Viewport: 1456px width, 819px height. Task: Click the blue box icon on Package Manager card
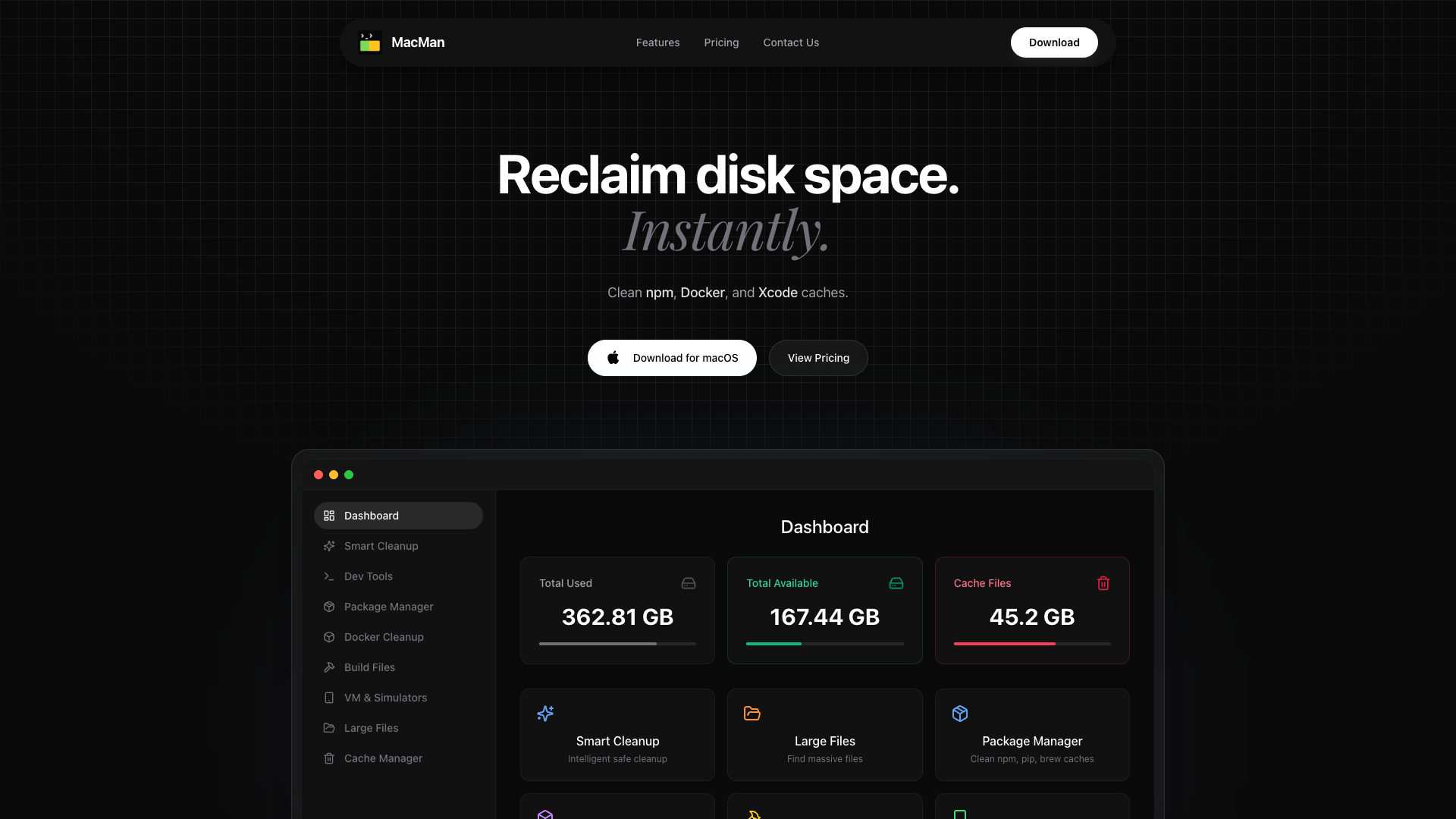coord(960,714)
